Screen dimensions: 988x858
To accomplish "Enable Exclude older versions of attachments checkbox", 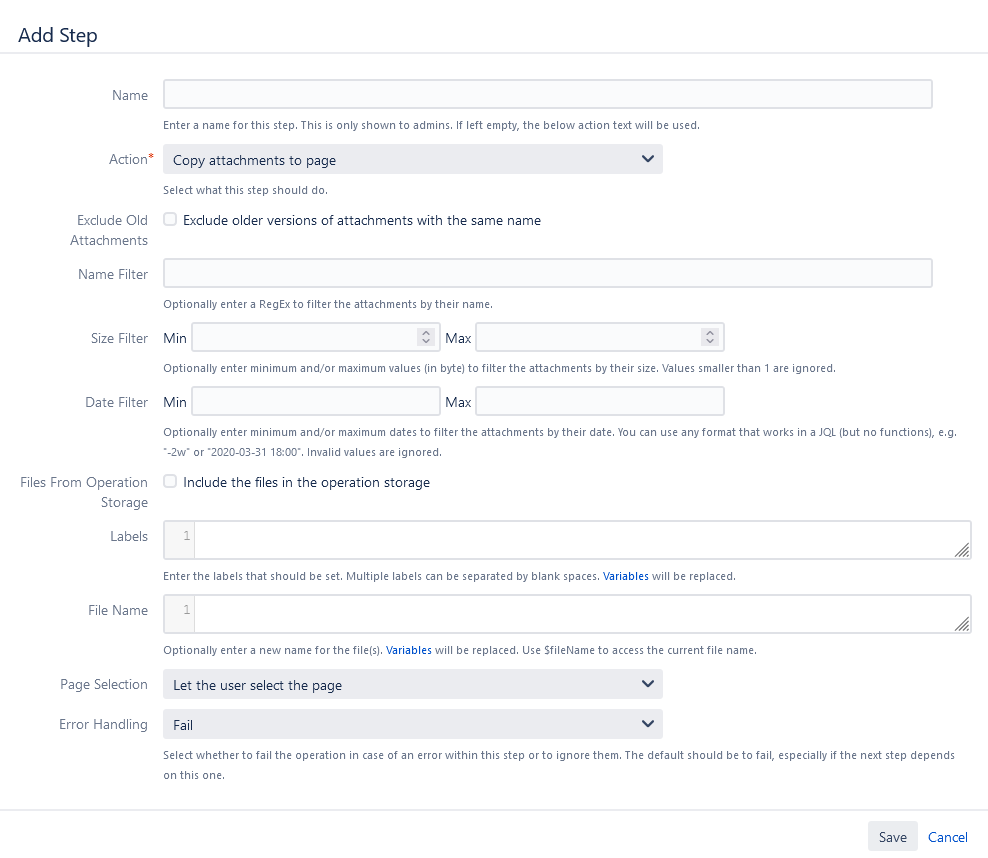I will pos(170,219).
